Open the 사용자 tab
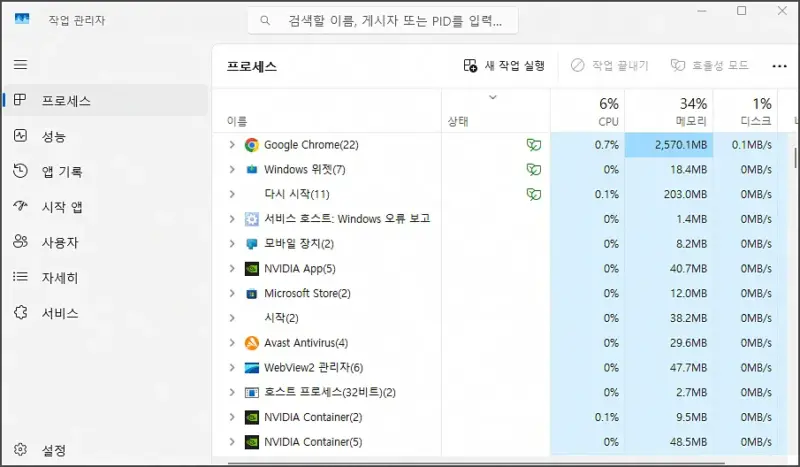Viewport: 800px width, 467px height. (106, 242)
